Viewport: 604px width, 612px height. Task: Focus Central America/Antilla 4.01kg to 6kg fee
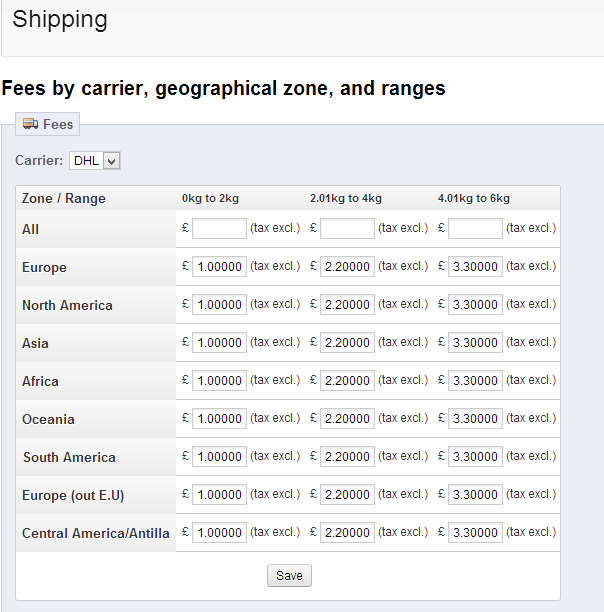click(475, 533)
